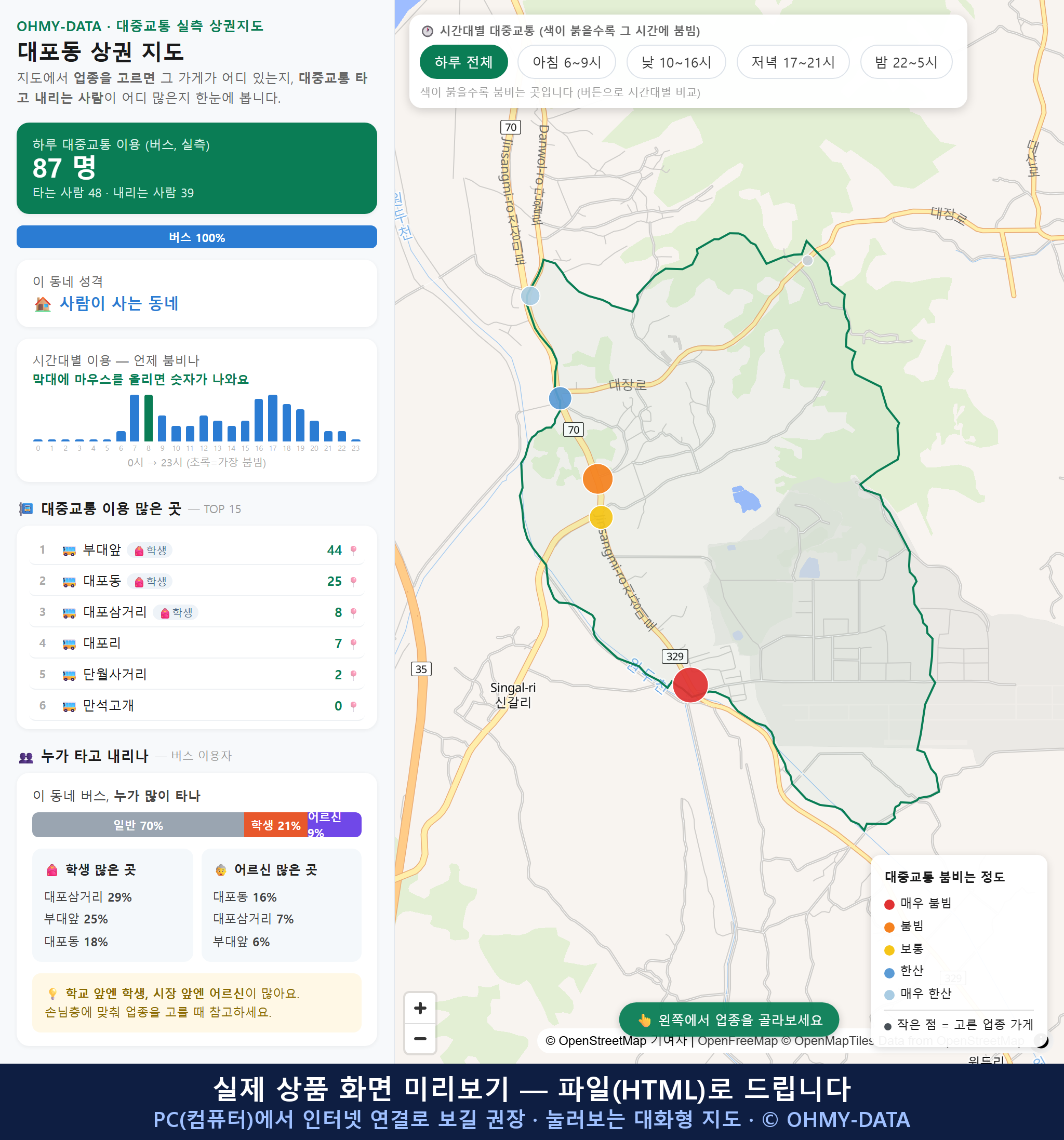This screenshot has width=1064, height=1140.
Task: Click the pin icon in 단월사거리 row
Action: 353,674
